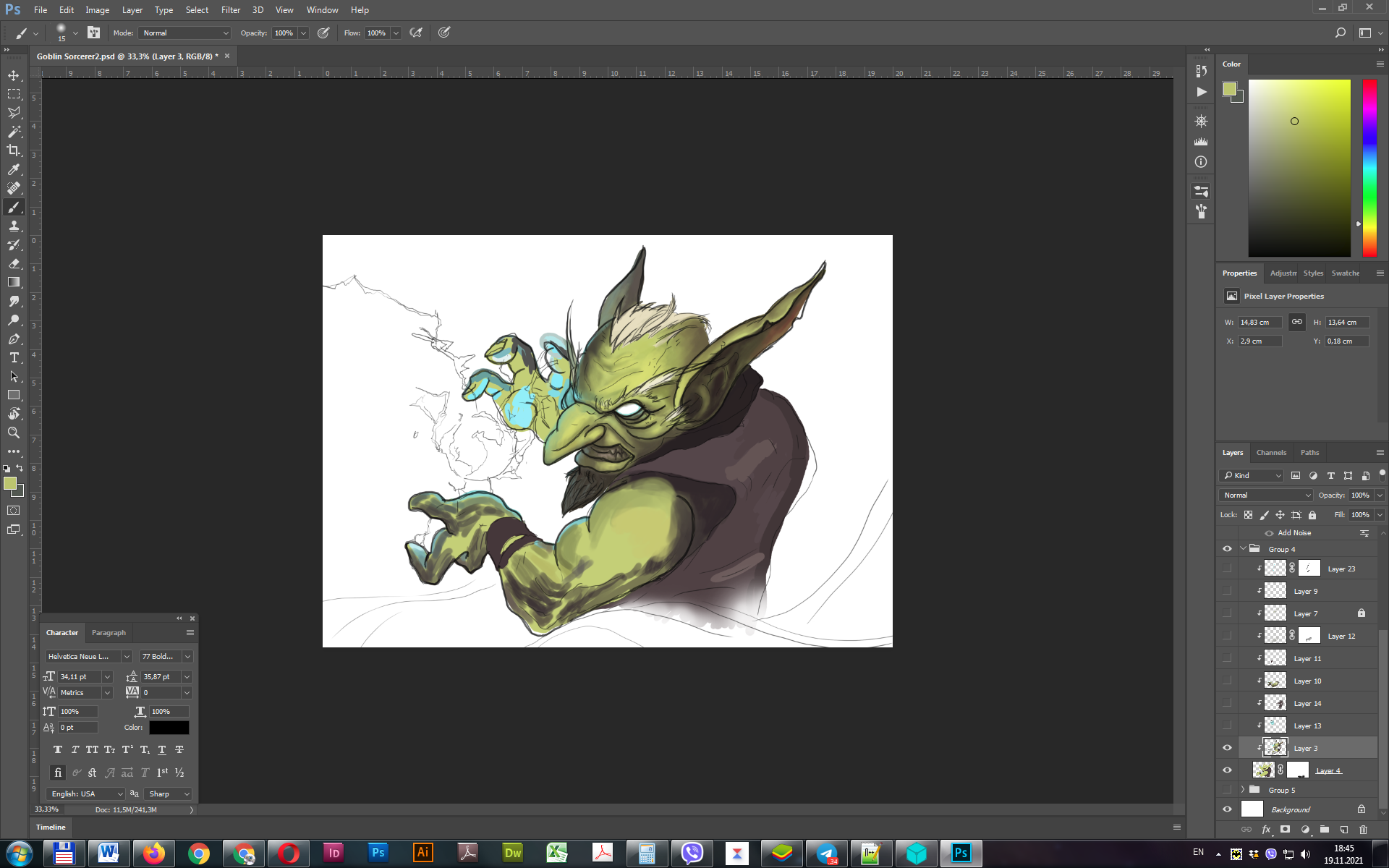The image size is (1389, 868).
Task: Switch to the Channels tab
Action: coord(1271,453)
